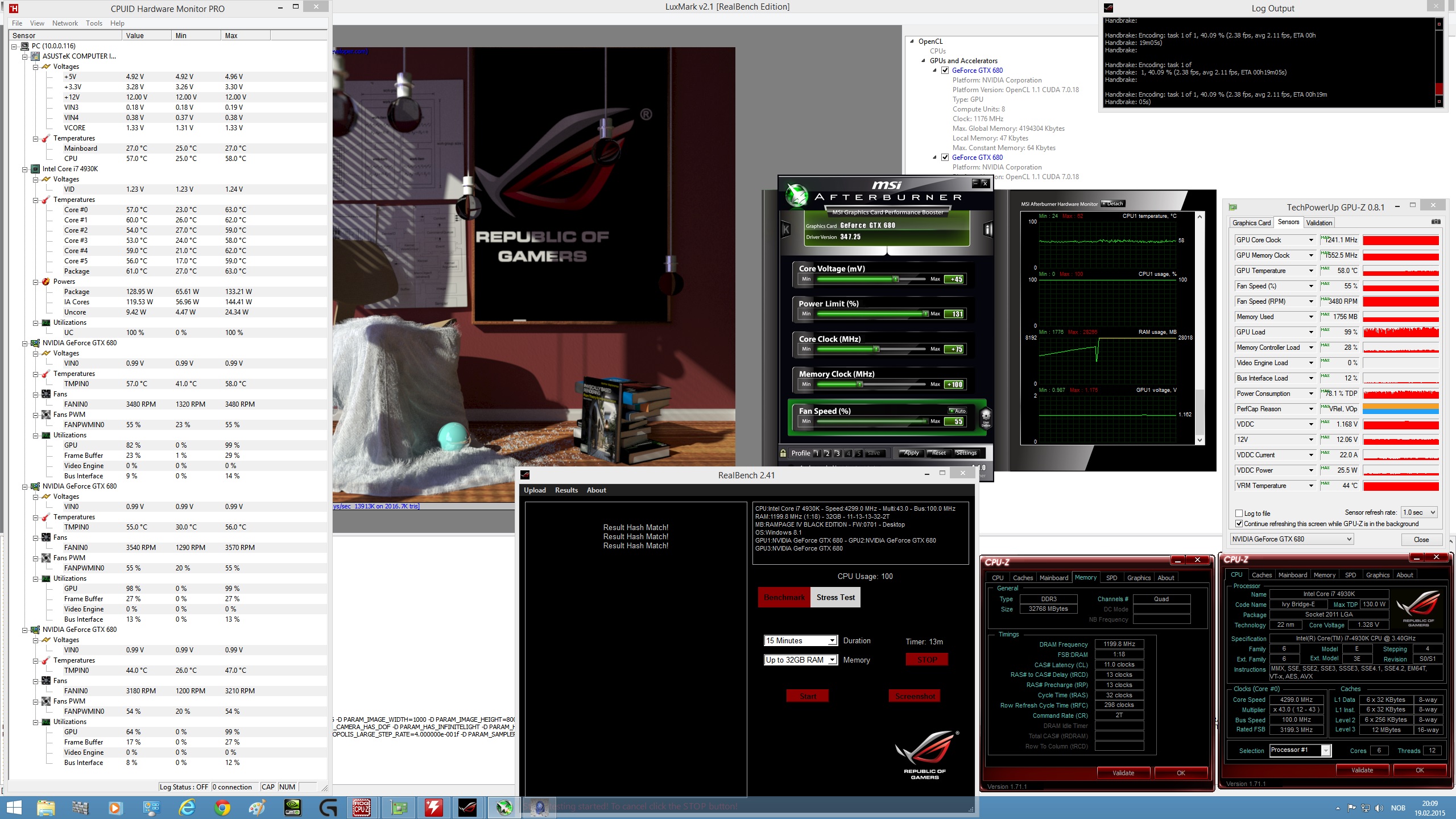Open the Action Center flag tray icon
The width and height of the screenshot is (1456, 819).
click(x=1351, y=808)
